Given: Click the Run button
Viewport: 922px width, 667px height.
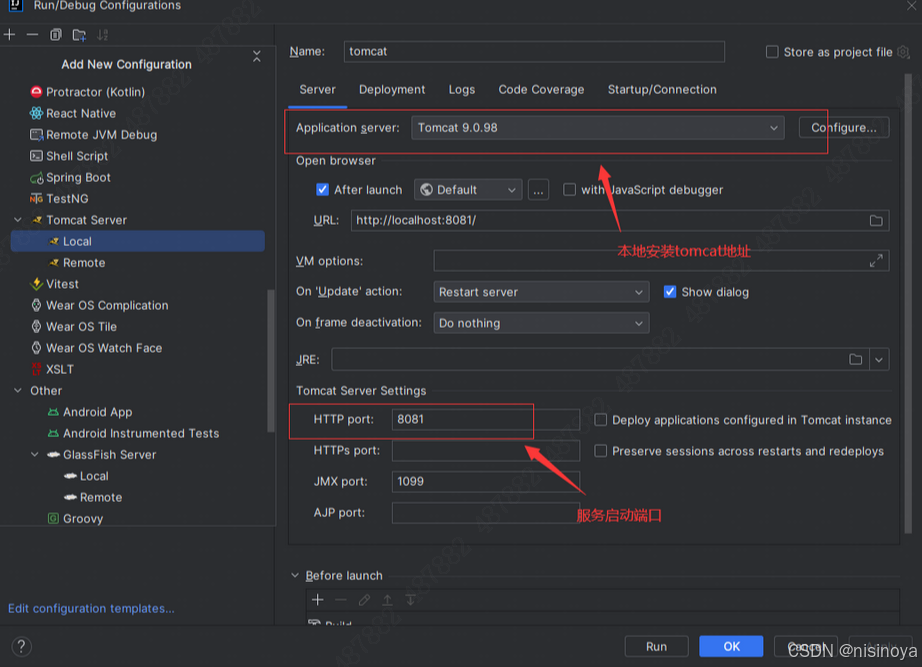Looking at the screenshot, I should pyautogui.click(x=656, y=646).
